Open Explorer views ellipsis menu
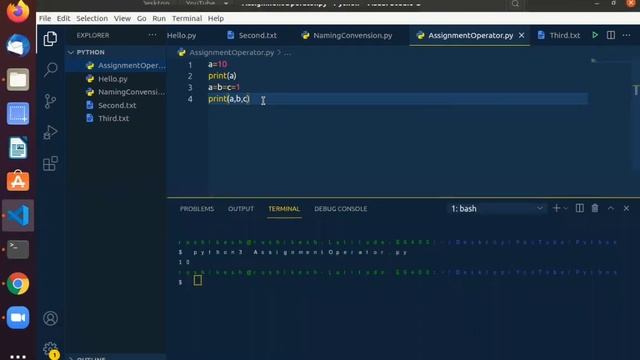Screen dimensions: 640x360 coord(152,35)
